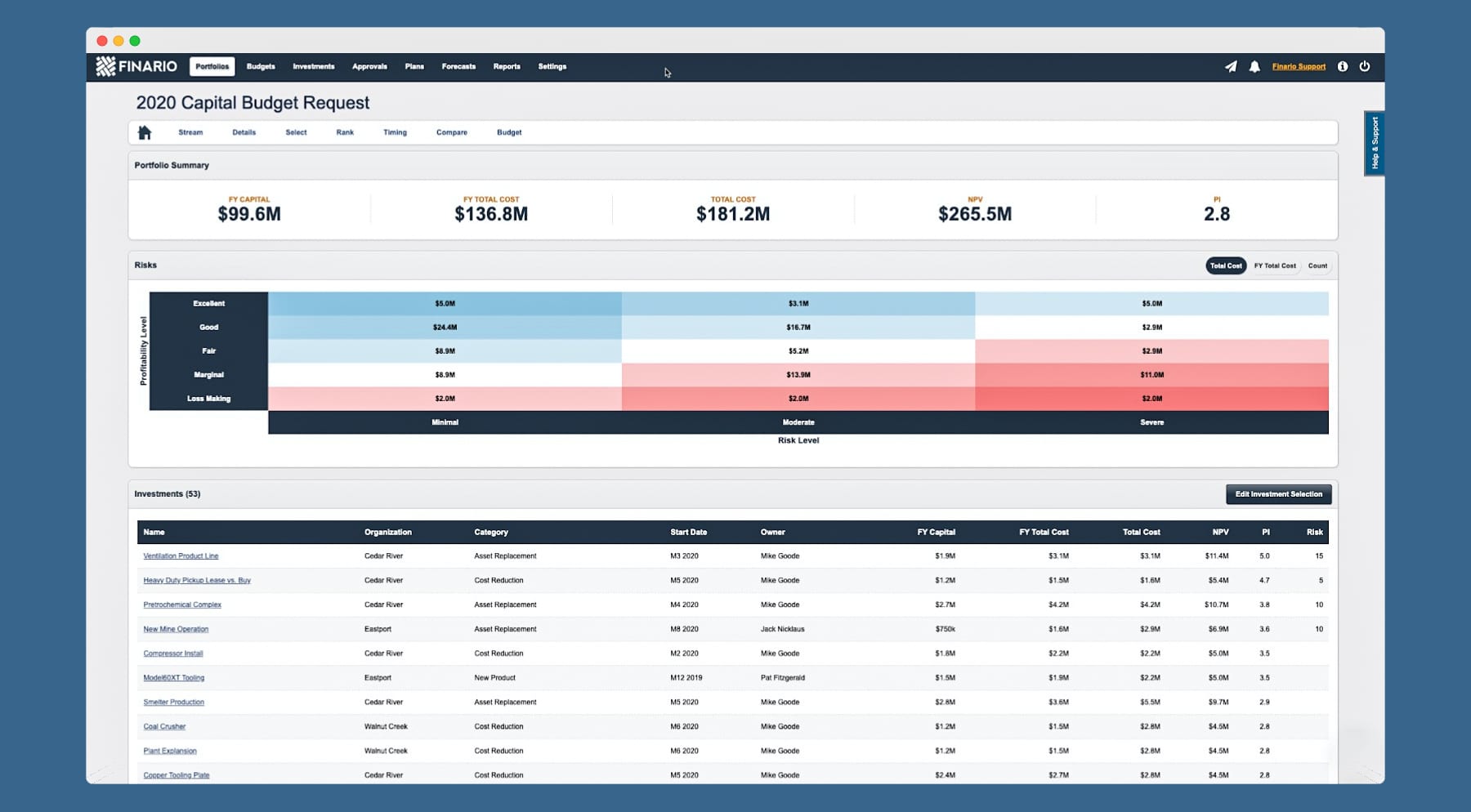Sort by Risk column header

(1315, 533)
